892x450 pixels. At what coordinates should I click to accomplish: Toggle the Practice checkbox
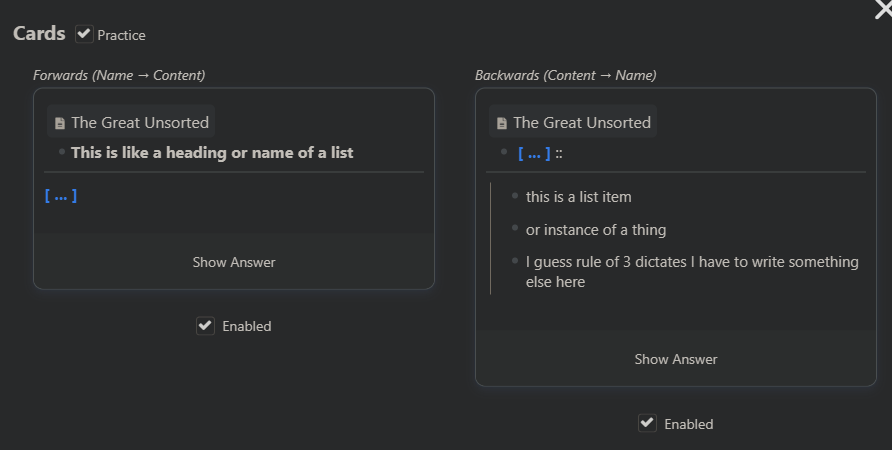click(85, 34)
